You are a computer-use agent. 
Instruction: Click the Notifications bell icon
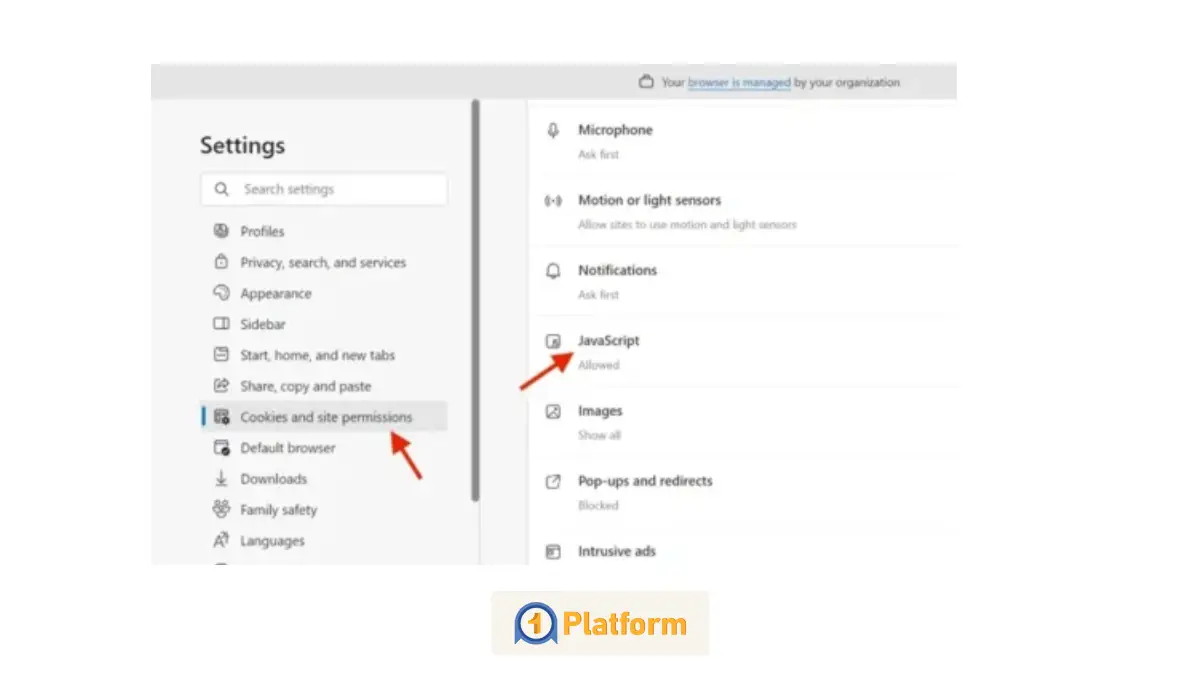pyautogui.click(x=553, y=271)
